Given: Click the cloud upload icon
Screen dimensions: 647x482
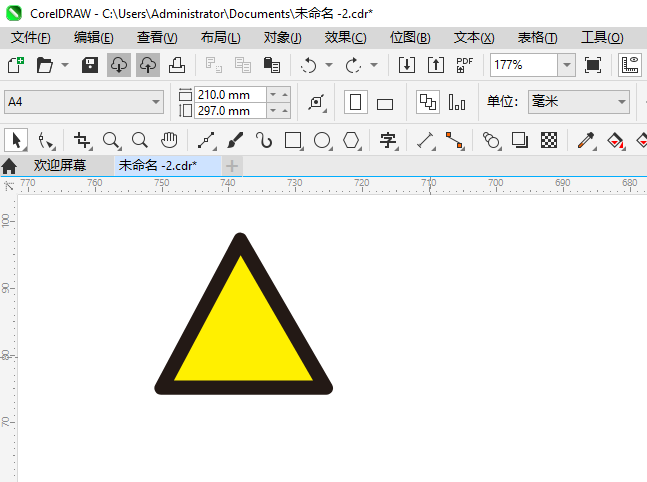Looking at the screenshot, I should [148, 65].
